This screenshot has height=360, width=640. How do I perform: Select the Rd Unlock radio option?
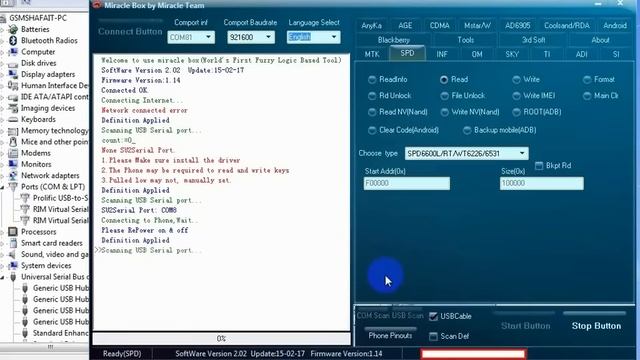point(372,96)
